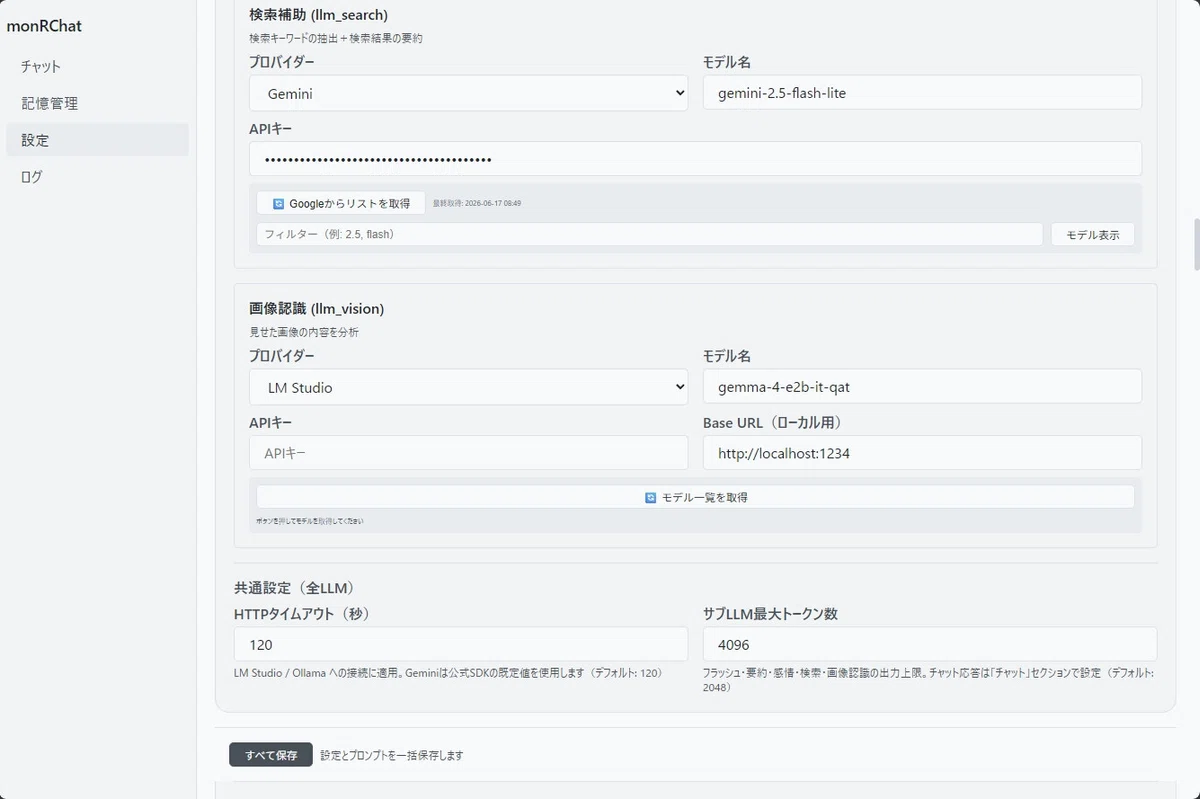Click the モデル表示 button

[x=1092, y=234]
